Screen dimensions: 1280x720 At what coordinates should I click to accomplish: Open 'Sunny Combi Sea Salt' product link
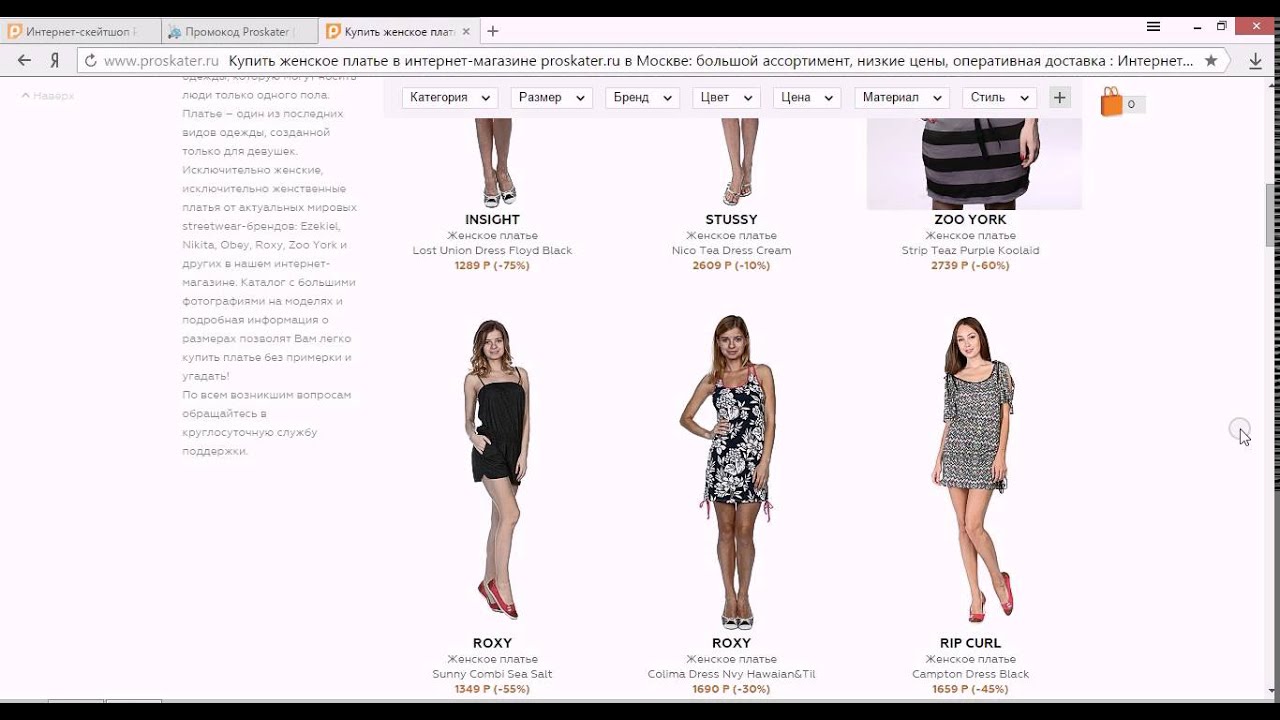pyautogui.click(x=492, y=674)
